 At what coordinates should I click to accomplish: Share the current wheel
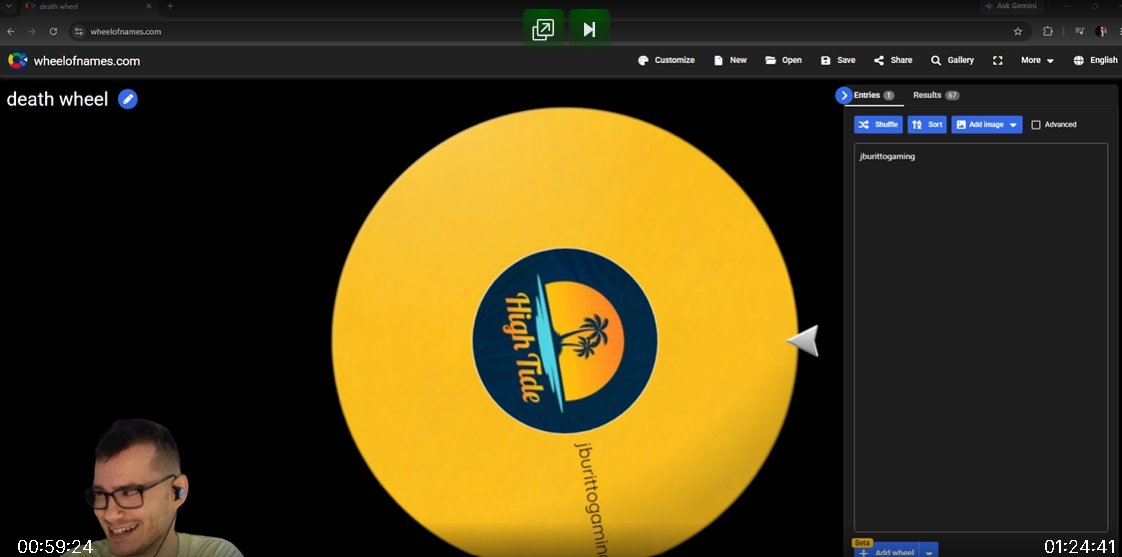tap(893, 60)
